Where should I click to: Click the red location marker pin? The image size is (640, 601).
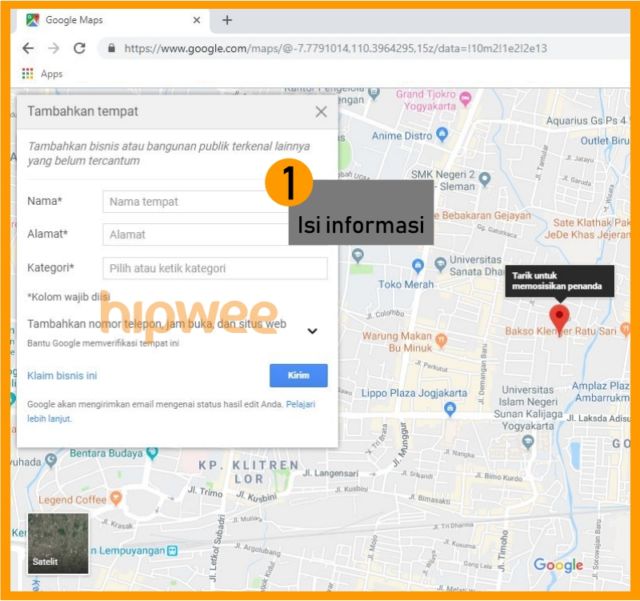(x=559, y=319)
